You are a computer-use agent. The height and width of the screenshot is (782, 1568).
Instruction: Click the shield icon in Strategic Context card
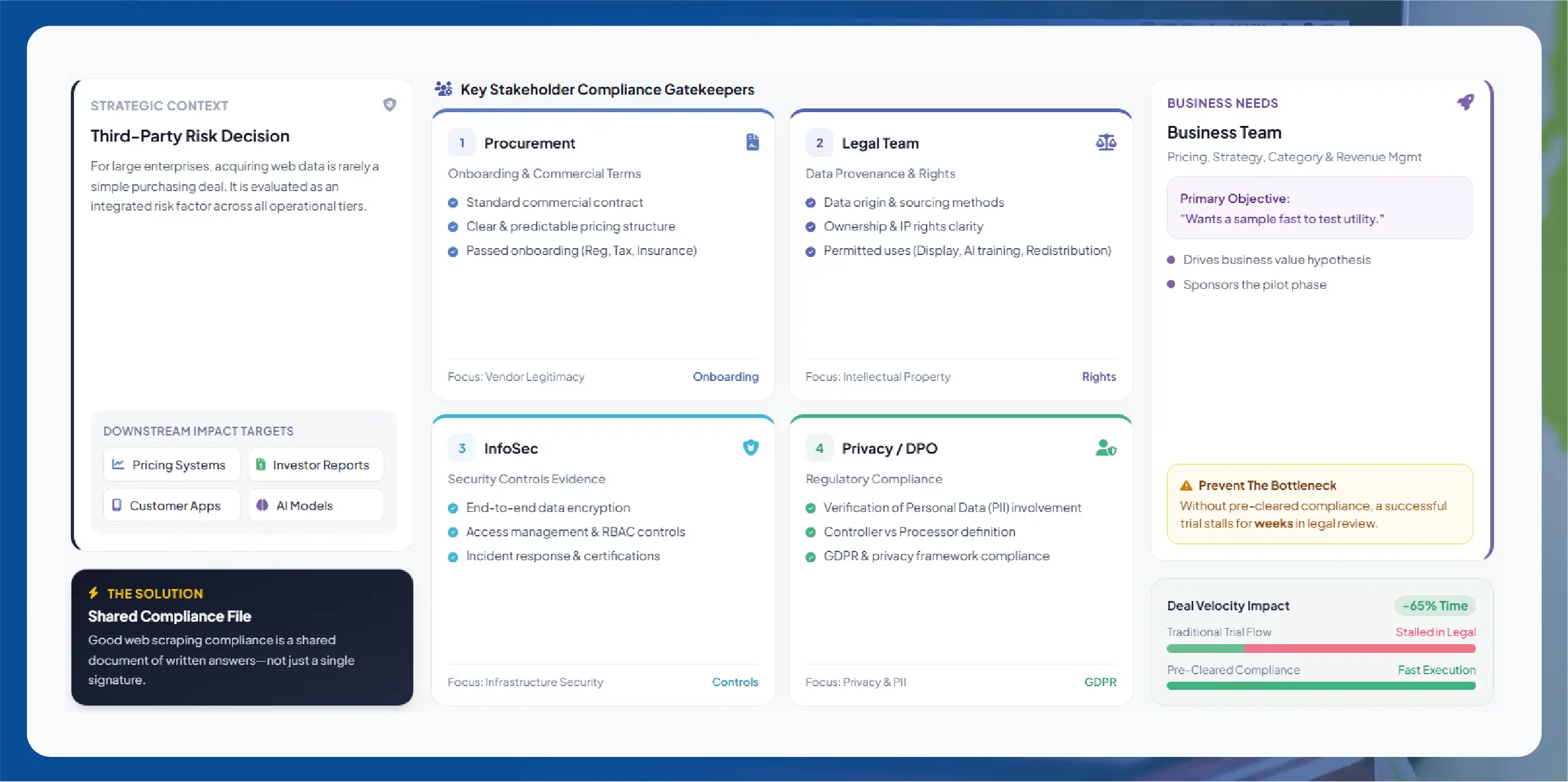[389, 105]
